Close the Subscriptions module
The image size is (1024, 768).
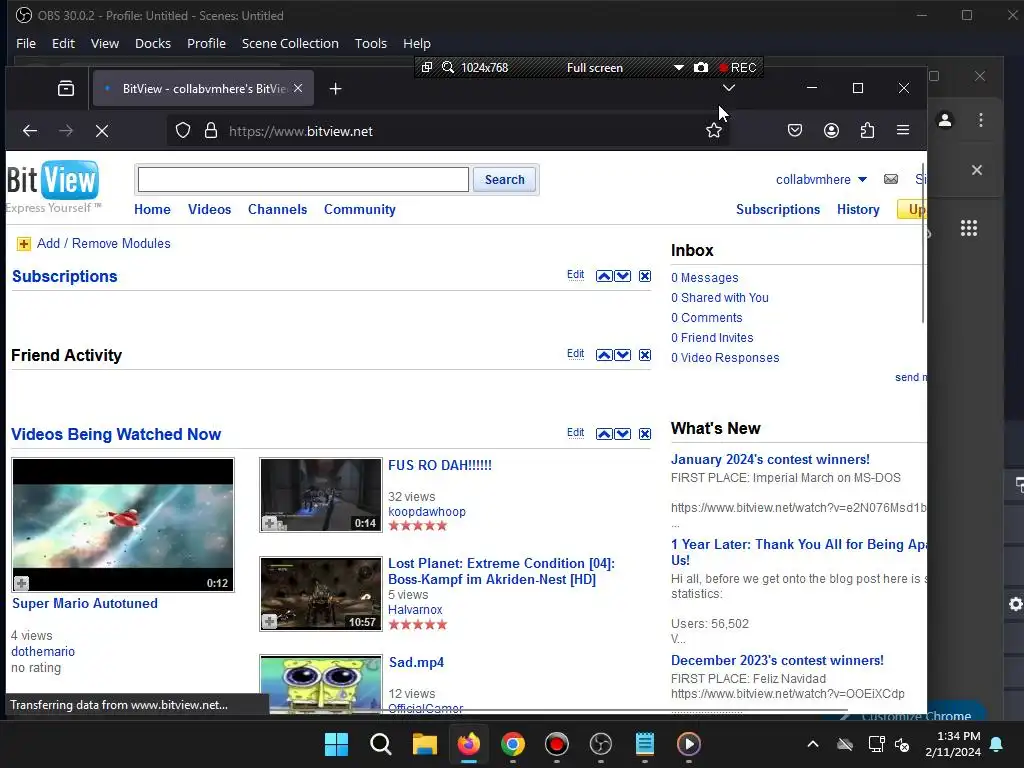645,276
